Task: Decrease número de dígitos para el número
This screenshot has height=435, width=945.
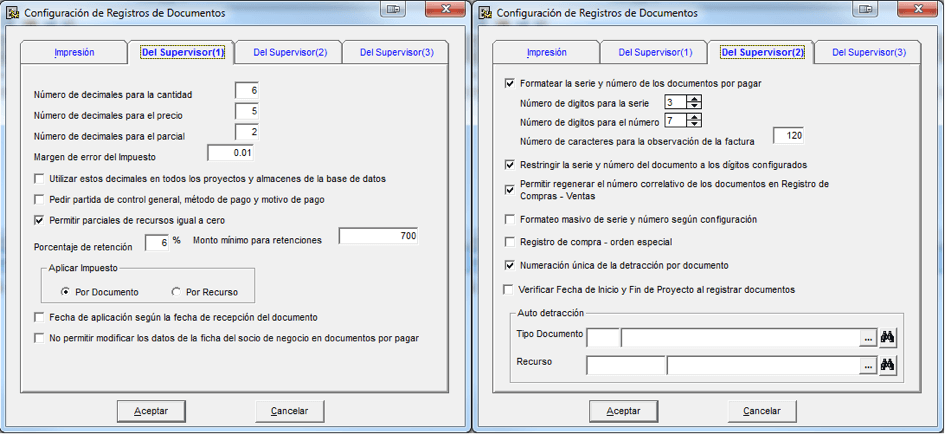Action: coord(694,124)
